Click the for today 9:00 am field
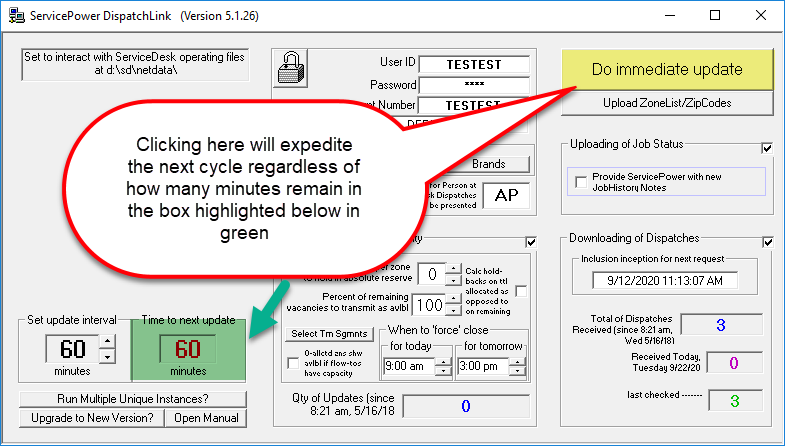785x446 pixels. [x=409, y=366]
